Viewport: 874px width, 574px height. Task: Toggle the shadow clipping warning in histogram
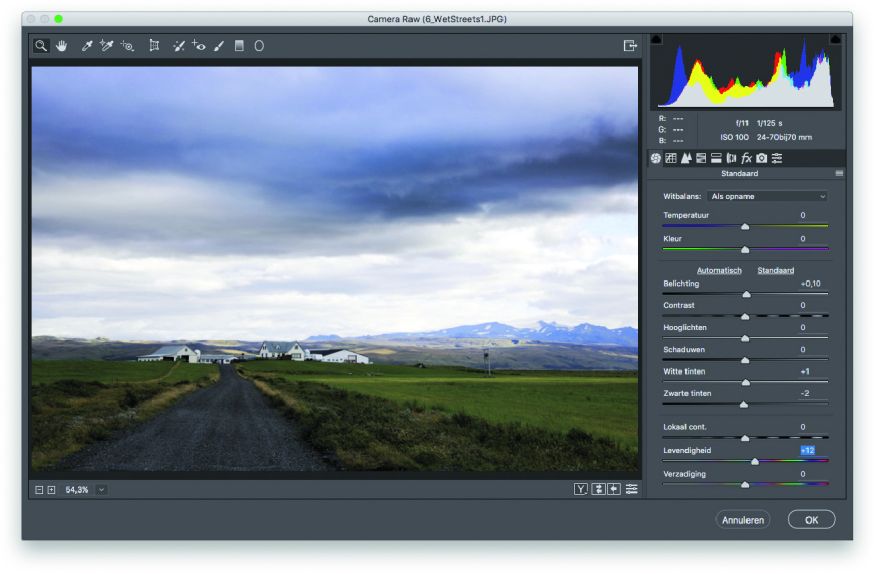pos(657,39)
